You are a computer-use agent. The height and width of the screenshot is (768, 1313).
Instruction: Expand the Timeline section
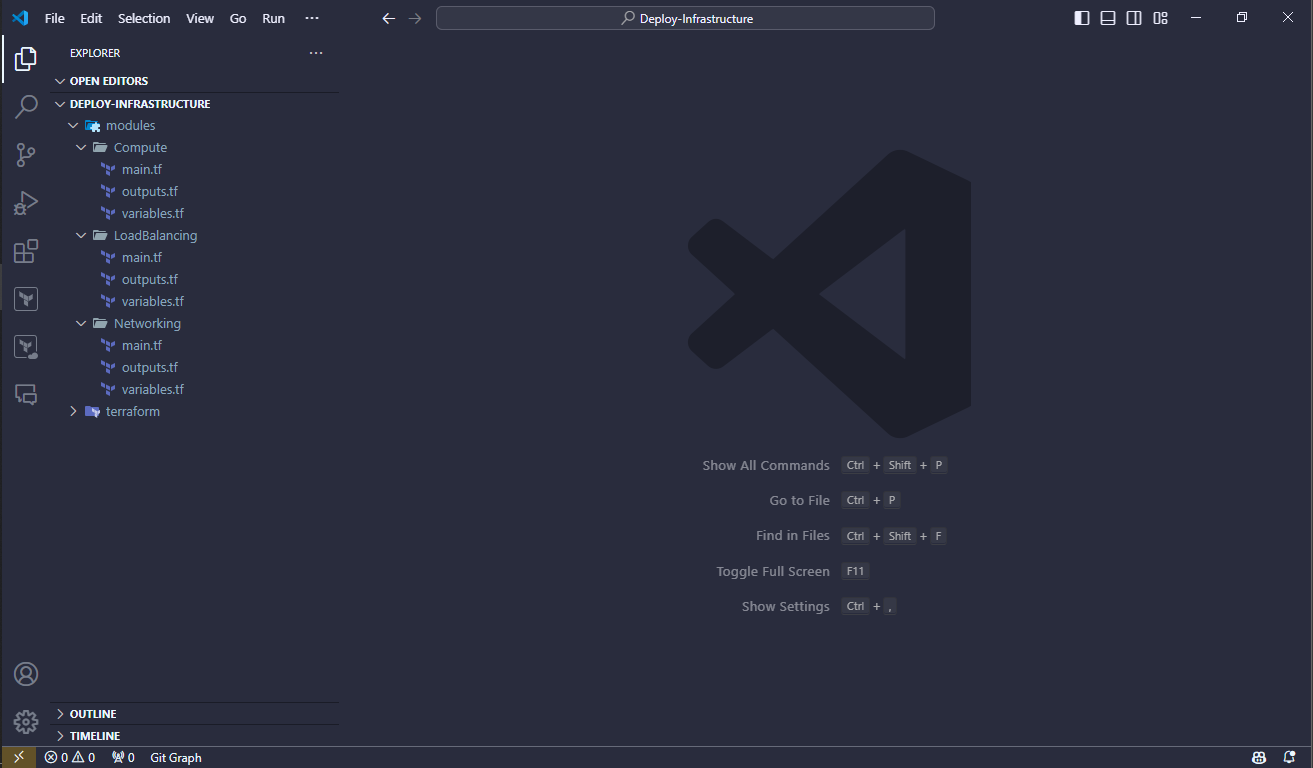(x=195, y=736)
